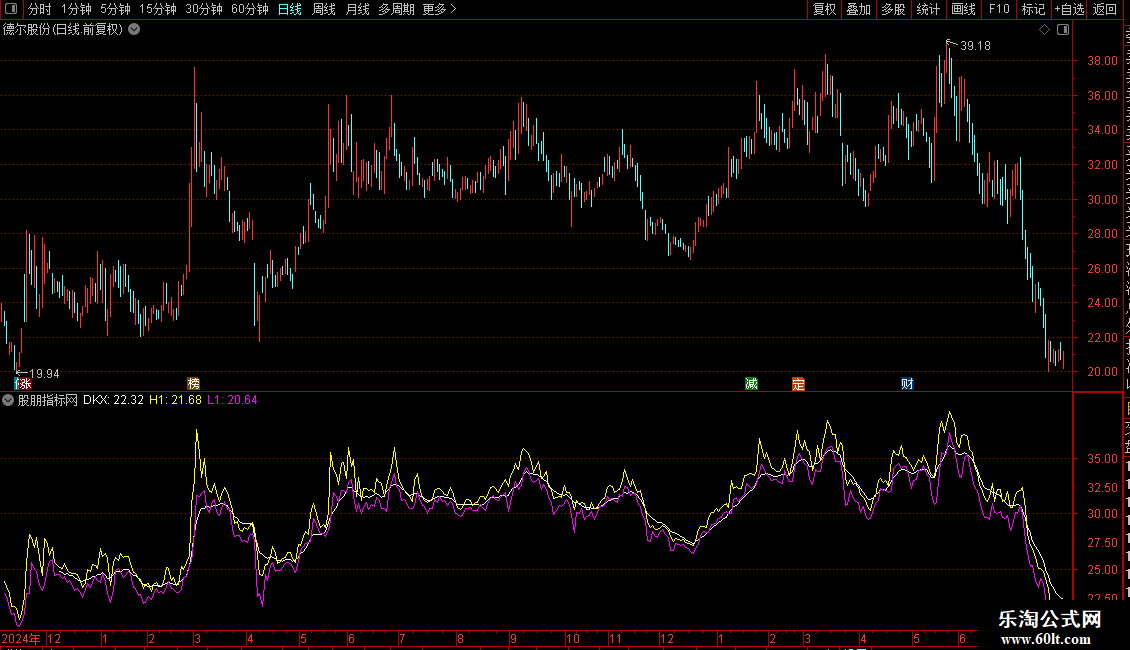Open the 多股 multi-stock view
Screen dimensions: 1130x650
[x=894, y=9]
